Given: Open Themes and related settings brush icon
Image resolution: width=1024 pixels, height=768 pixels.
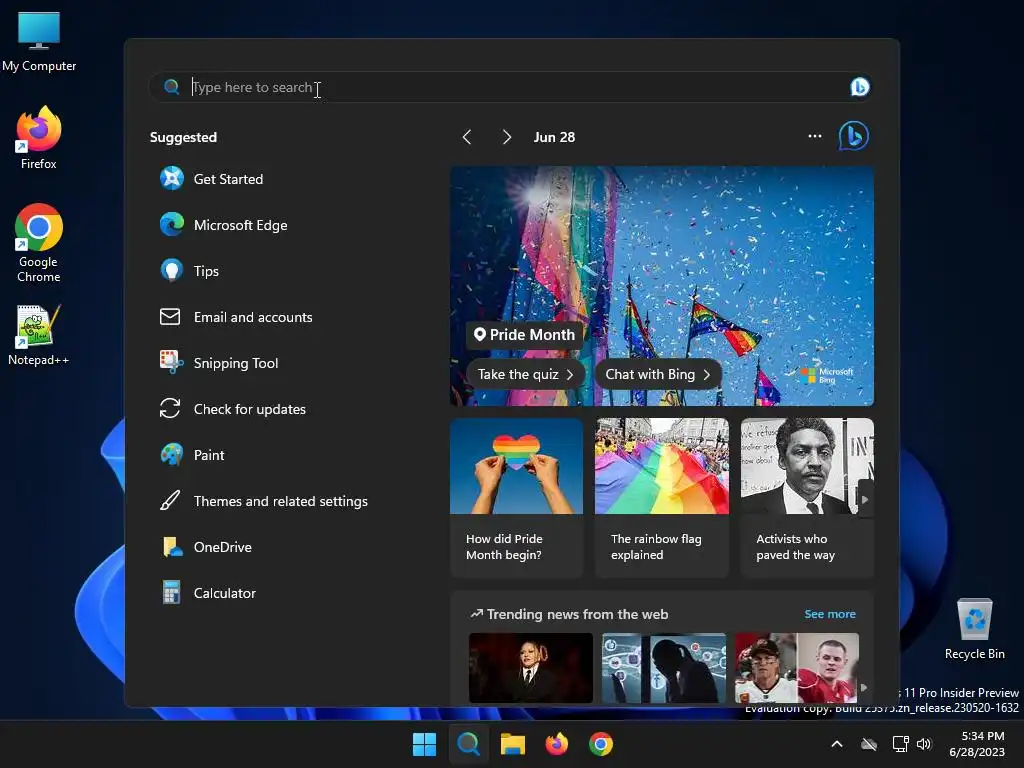Looking at the screenshot, I should pyautogui.click(x=170, y=501).
